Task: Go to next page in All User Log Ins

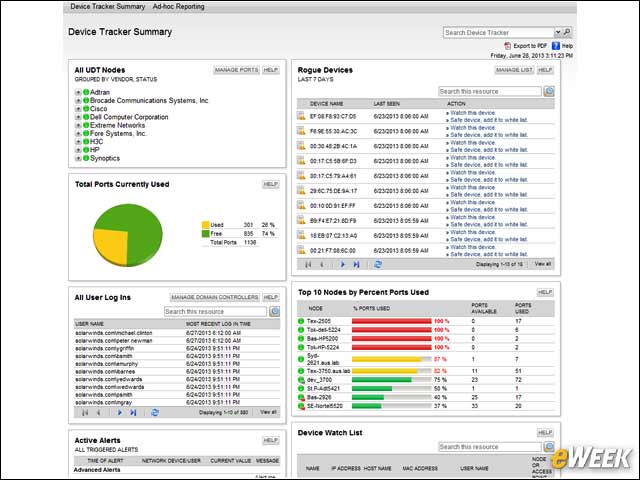Action: 120,413
